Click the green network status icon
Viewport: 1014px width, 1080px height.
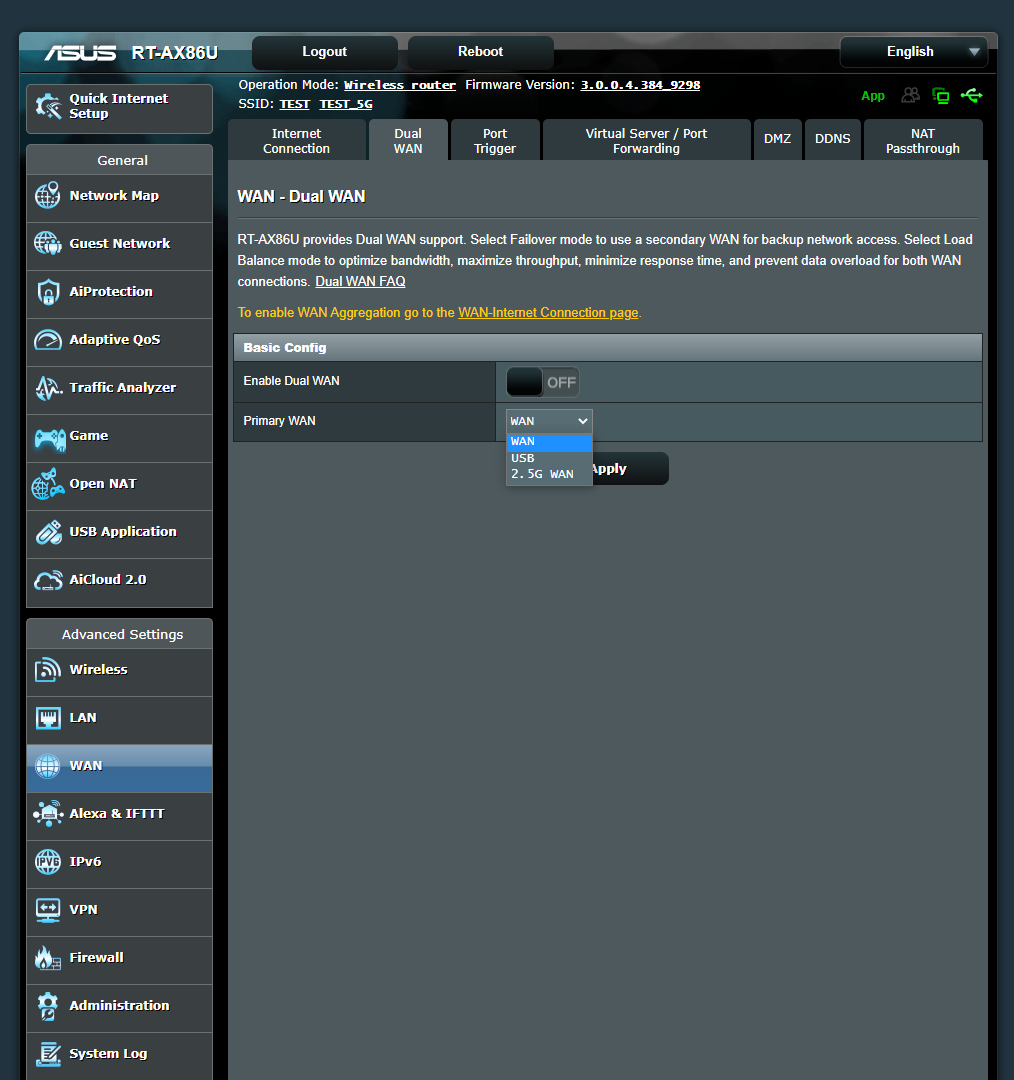[940, 96]
